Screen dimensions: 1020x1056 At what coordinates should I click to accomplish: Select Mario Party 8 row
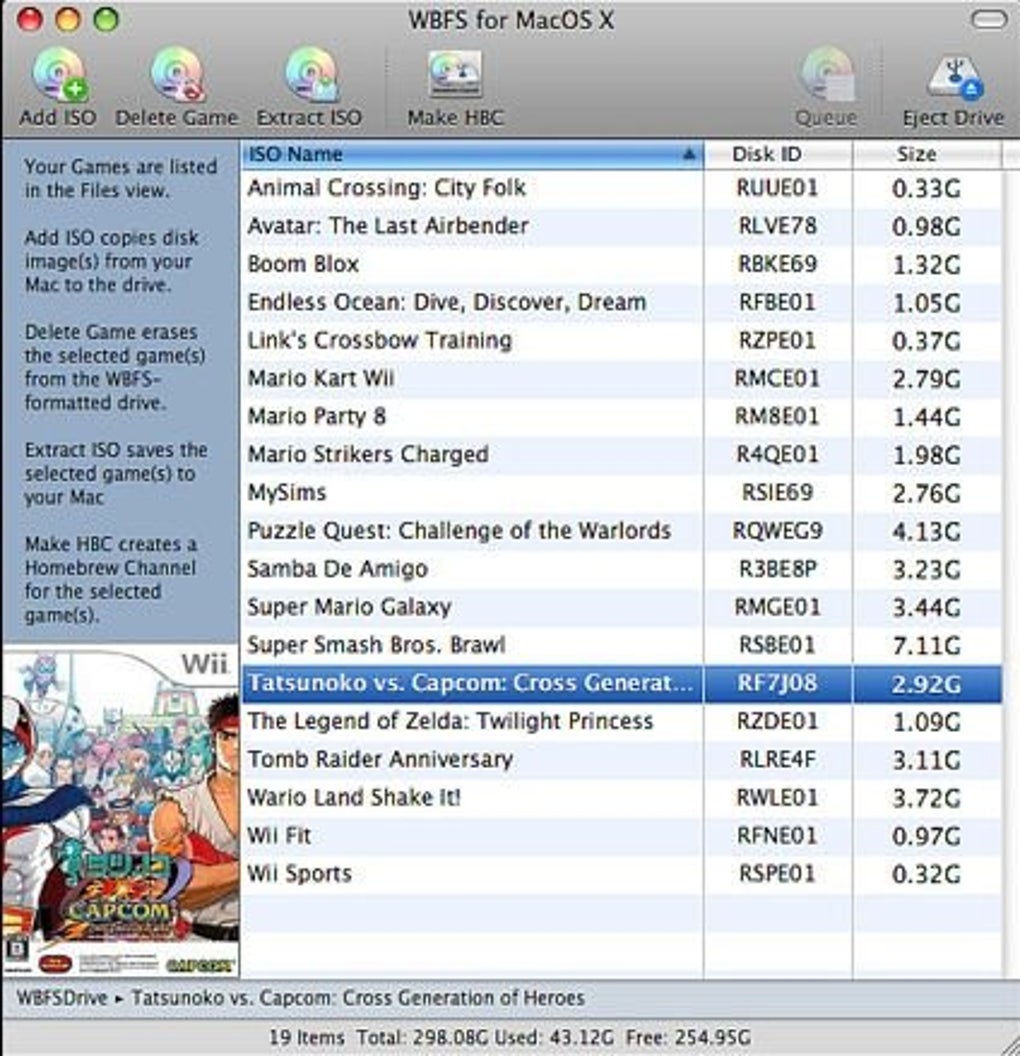coord(621,416)
